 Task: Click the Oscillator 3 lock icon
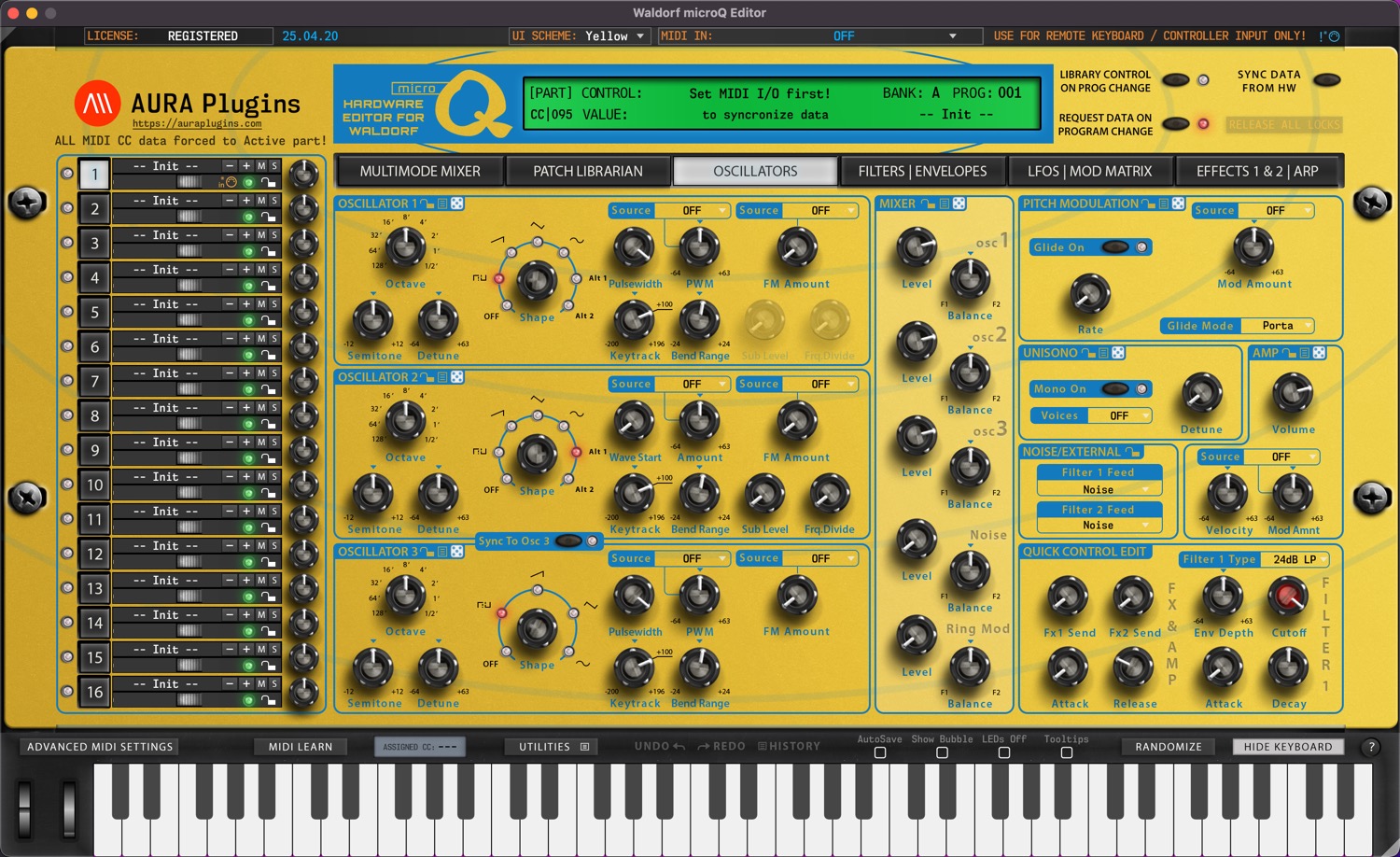[x=428, y=552]
